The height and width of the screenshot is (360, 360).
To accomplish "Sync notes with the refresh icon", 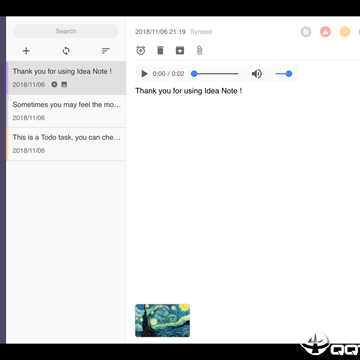I will click(66, 51).
